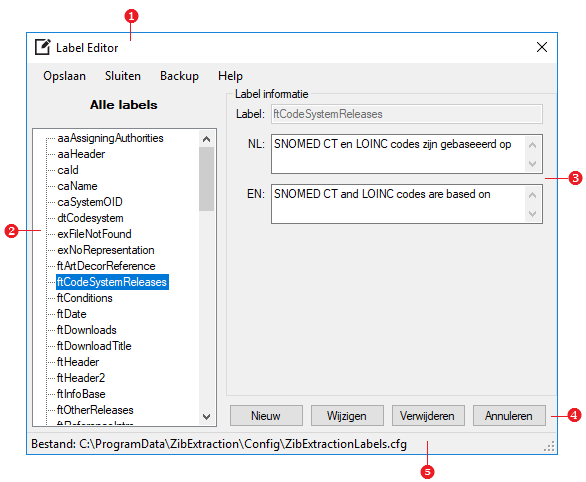Screen dimensions: 586x482
Task: Click the Alle labels heading
Action: (x=124, y=105)
